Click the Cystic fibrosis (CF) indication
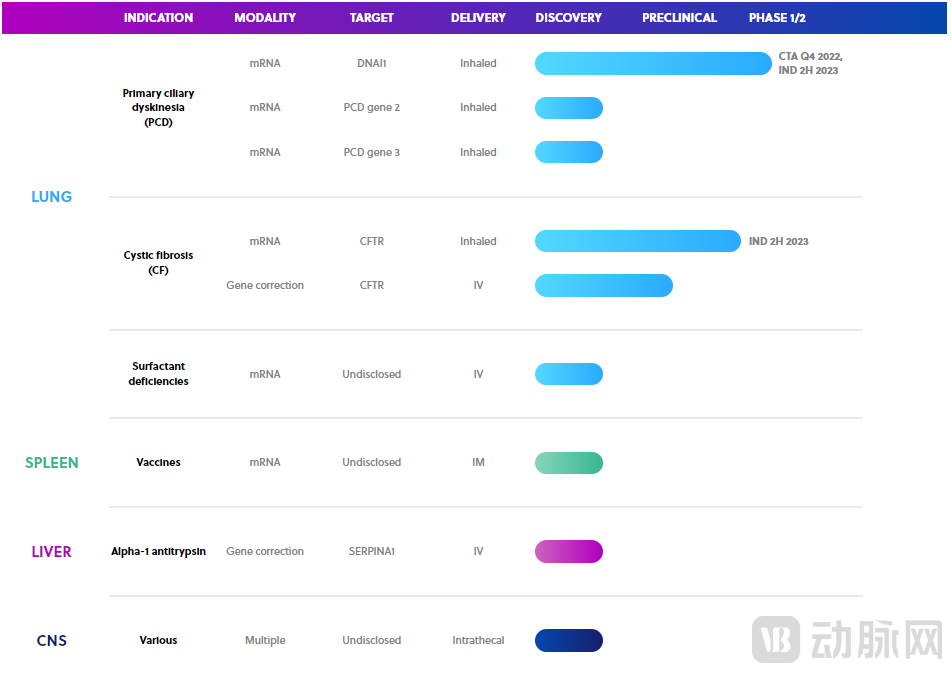This screenshot has height=673, width=952. coord(158,263)
